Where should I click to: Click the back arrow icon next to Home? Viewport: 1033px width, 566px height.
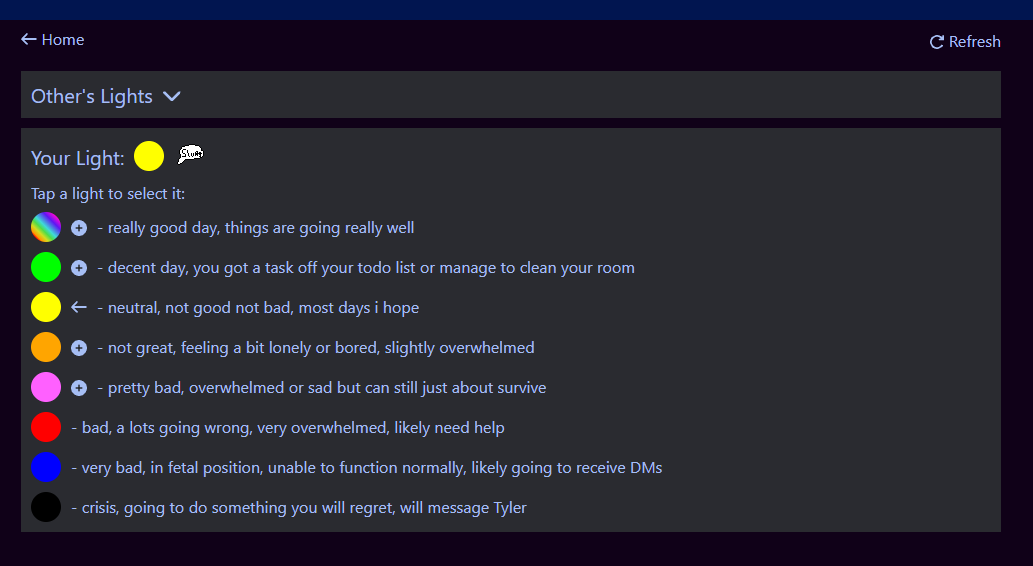(28, 40)
